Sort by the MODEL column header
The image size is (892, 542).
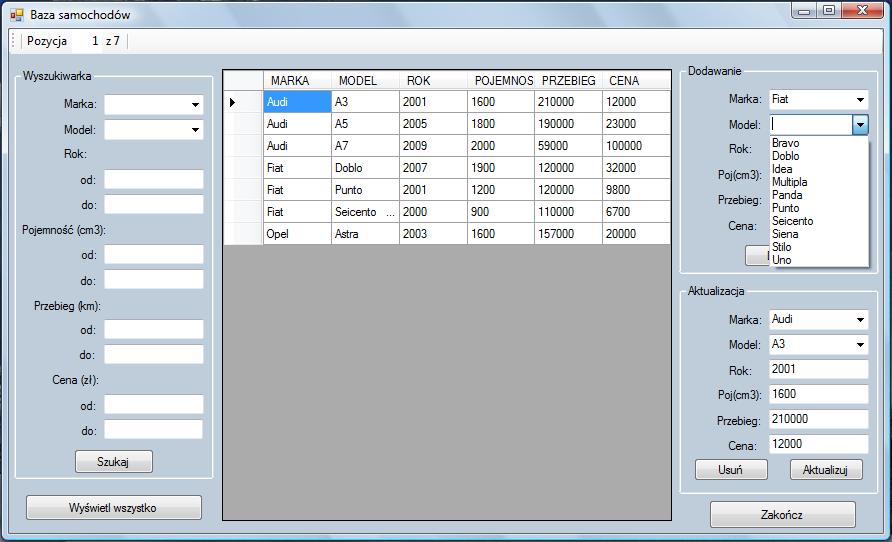click(365, 81)
